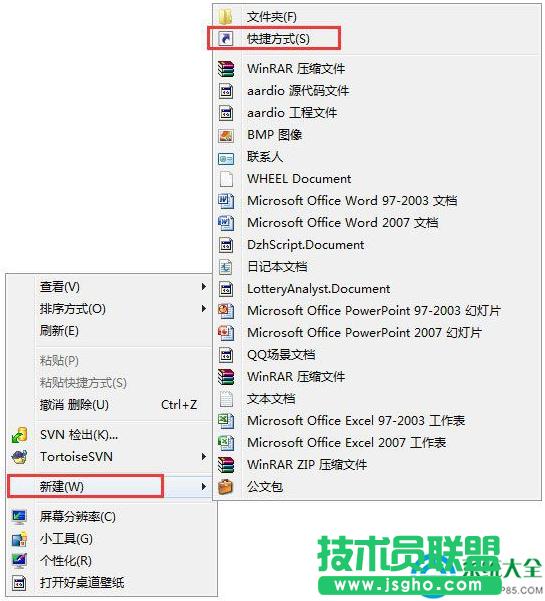
Task: Click the 小工具(G) gadgets icon
Action: 19,539
